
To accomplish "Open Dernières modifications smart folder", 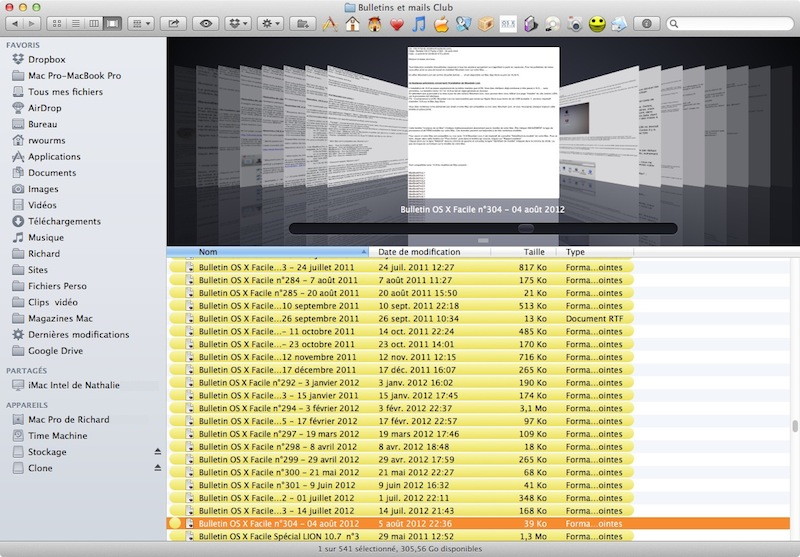I will (79, 334).
